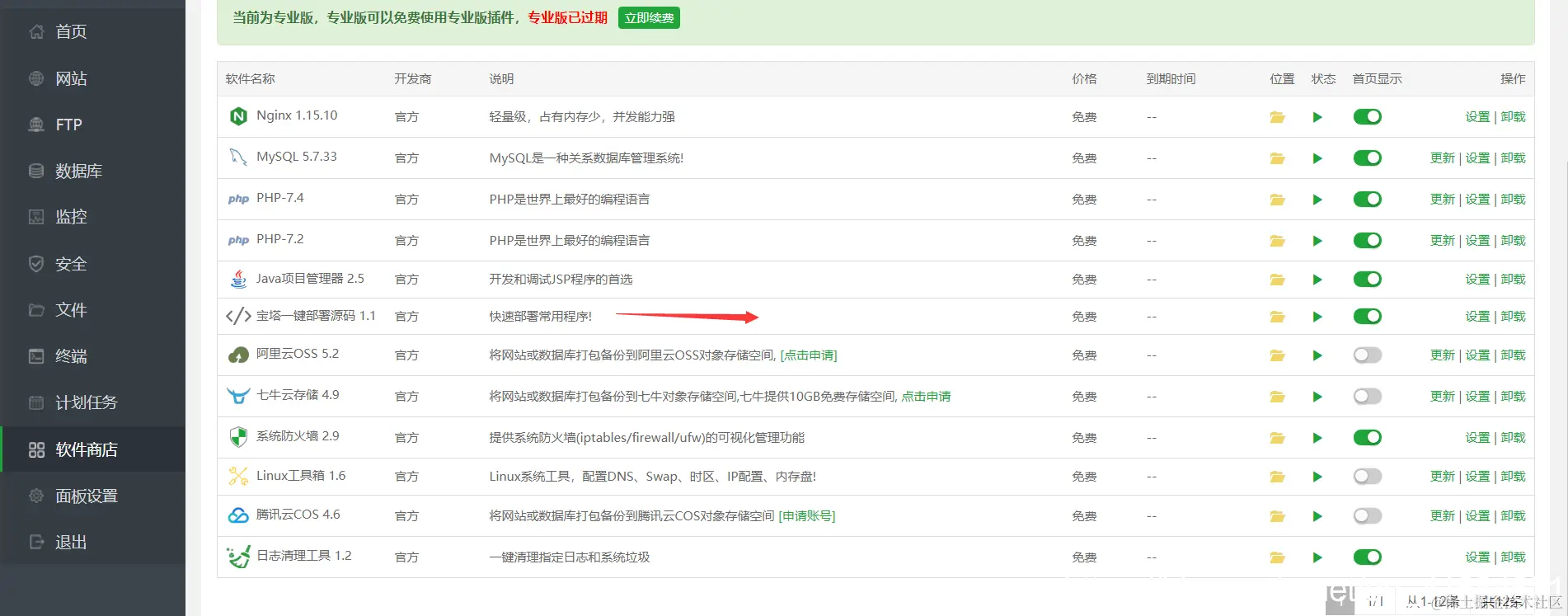The image size is (1568, 616).
Task: Open the 点击申请 link for 阿里云OSS
Action: [809, 355]
